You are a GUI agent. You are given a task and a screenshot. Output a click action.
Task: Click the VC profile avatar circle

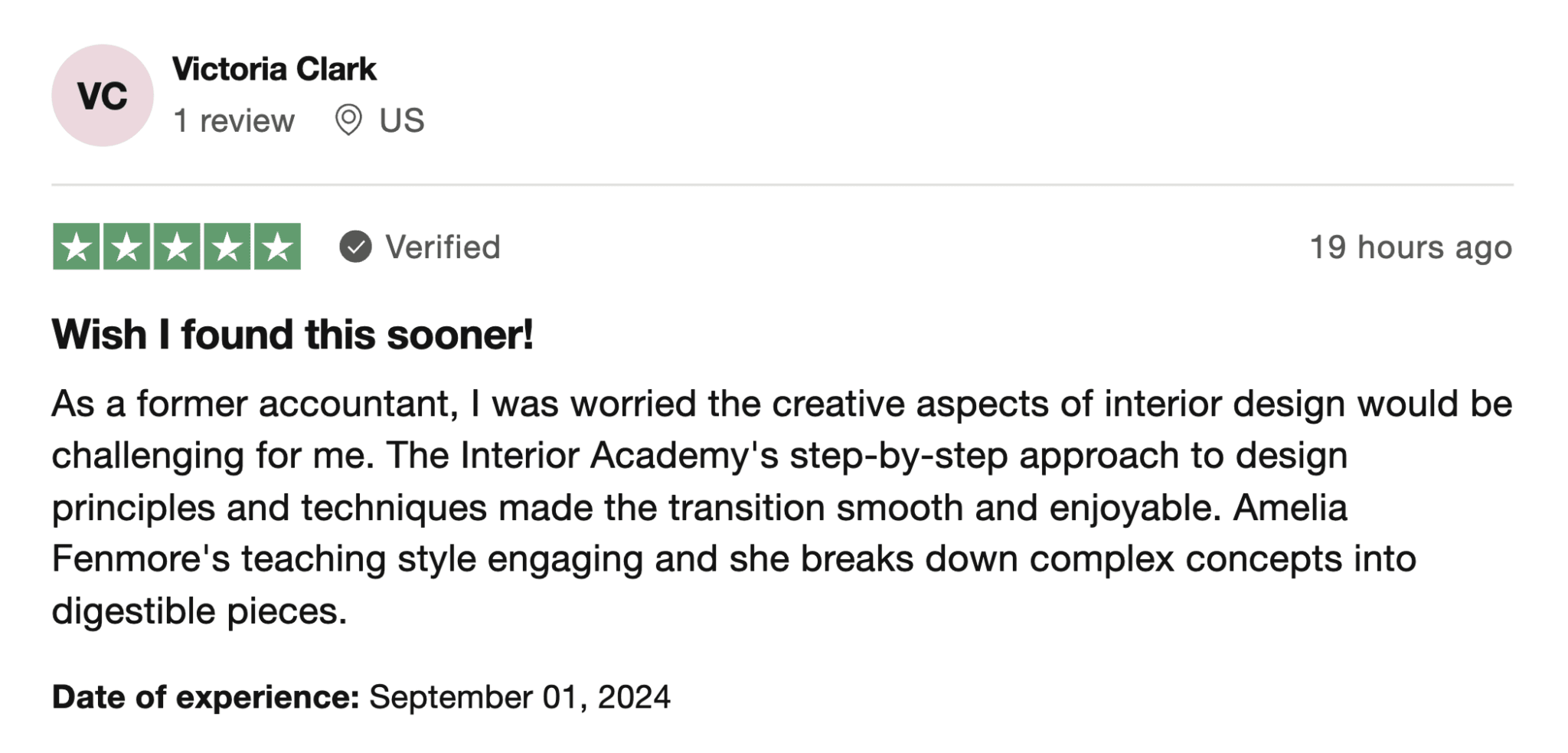tap(103, 96)
